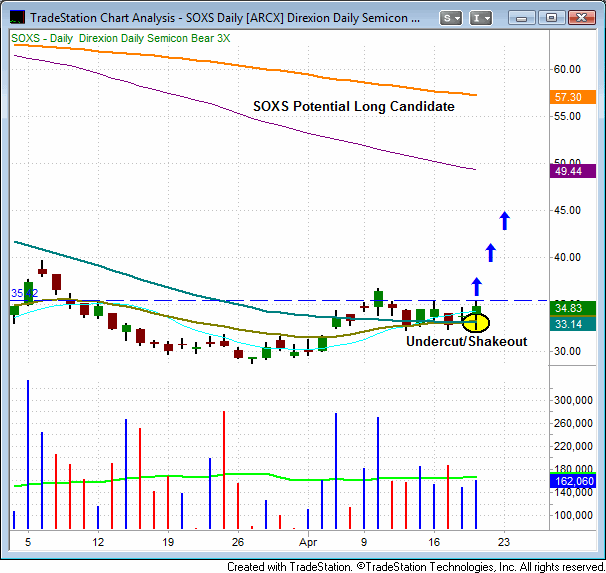Click the orange 57.30 moving average price label
The height and width of the screenshot is (573, 606).
(x=573, y=97)
